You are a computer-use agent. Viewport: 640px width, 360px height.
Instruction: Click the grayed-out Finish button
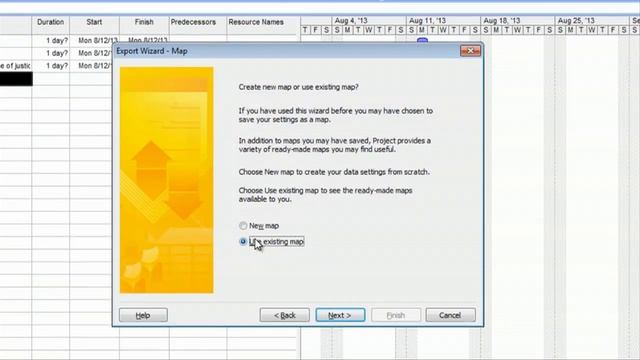(396, 315)
